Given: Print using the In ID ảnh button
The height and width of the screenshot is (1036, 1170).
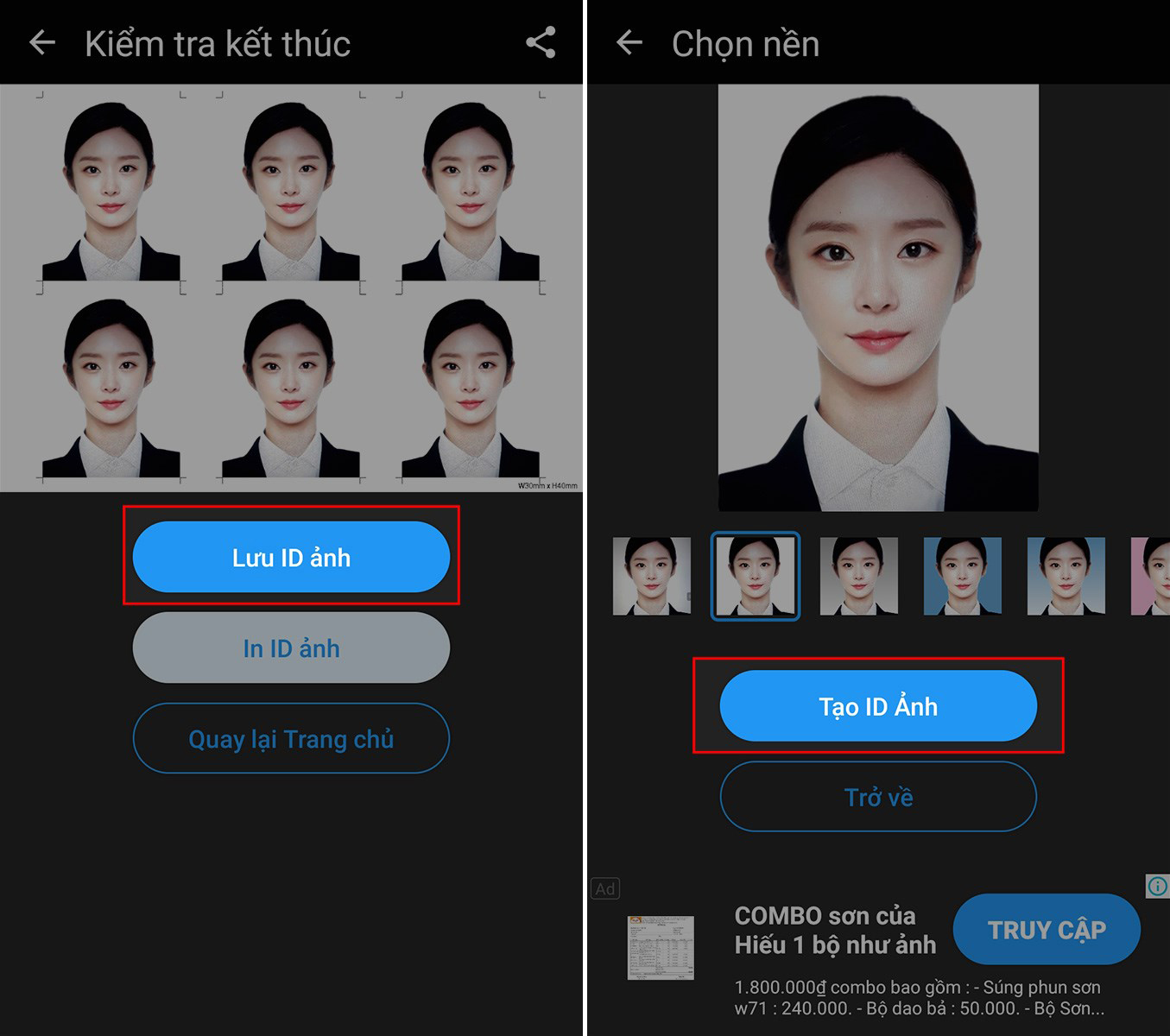Looking at the screenshot, I should tap(291, 647).
